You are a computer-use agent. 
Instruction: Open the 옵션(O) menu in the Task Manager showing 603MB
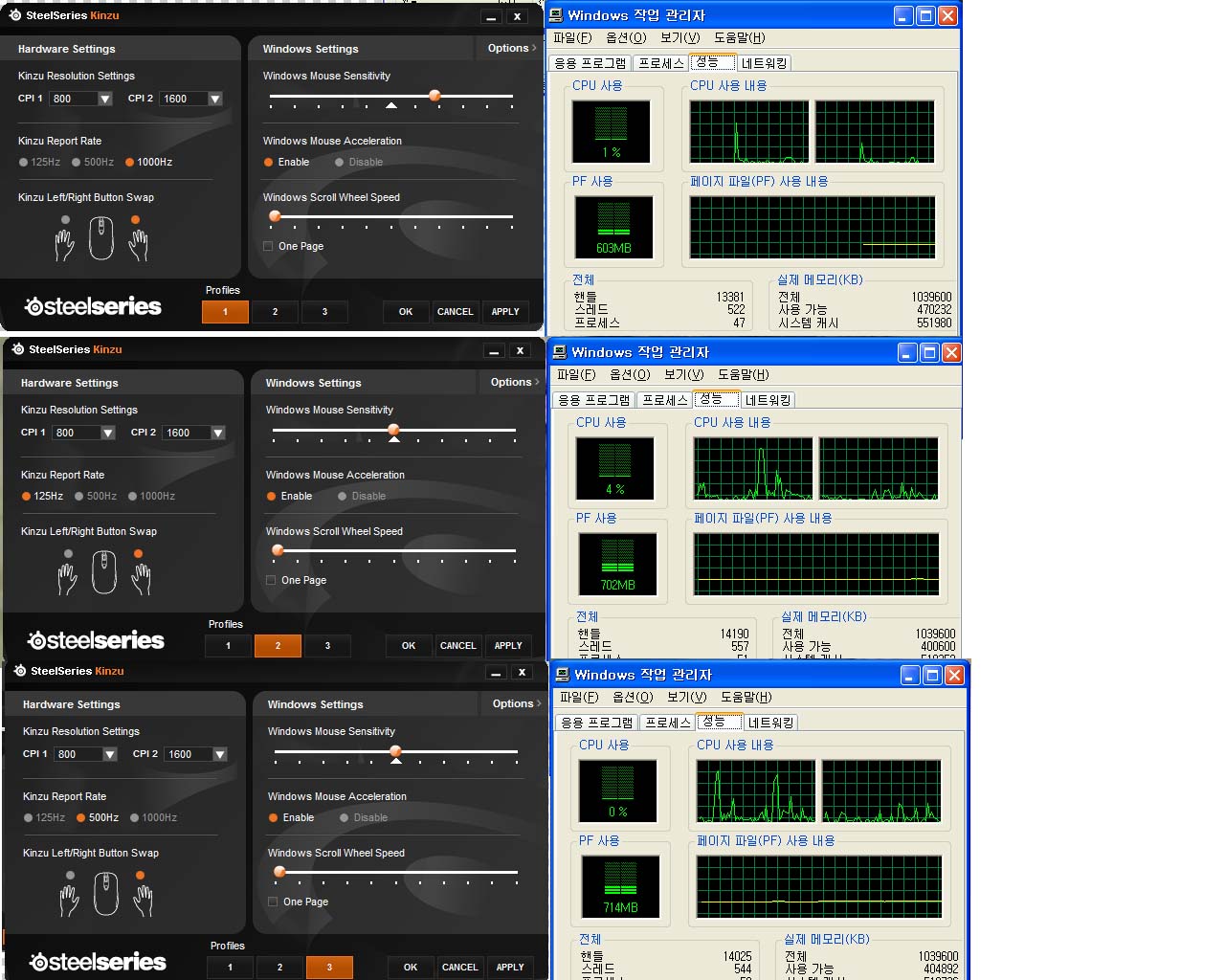[626, 37]
